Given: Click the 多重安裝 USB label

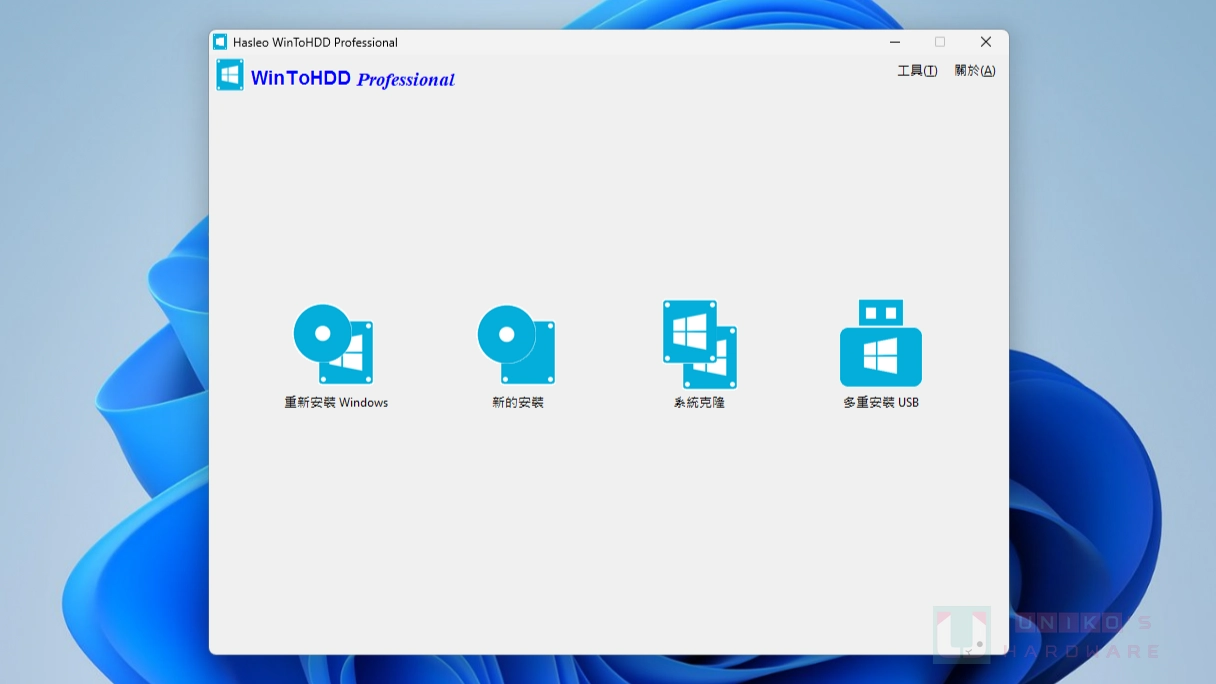Looking at the screenshot, I should click(881, 403).
